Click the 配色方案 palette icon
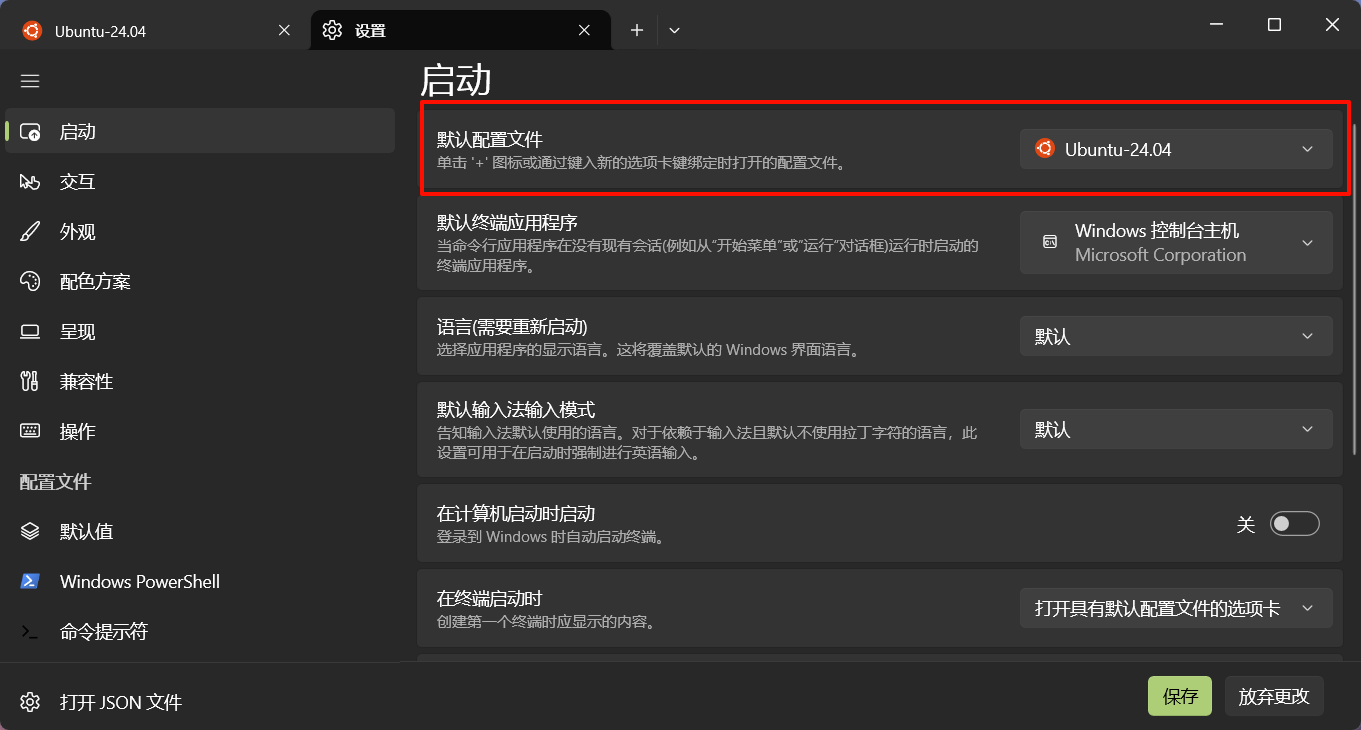Viewport: 1361px width, 730px height. pos(30,282)
